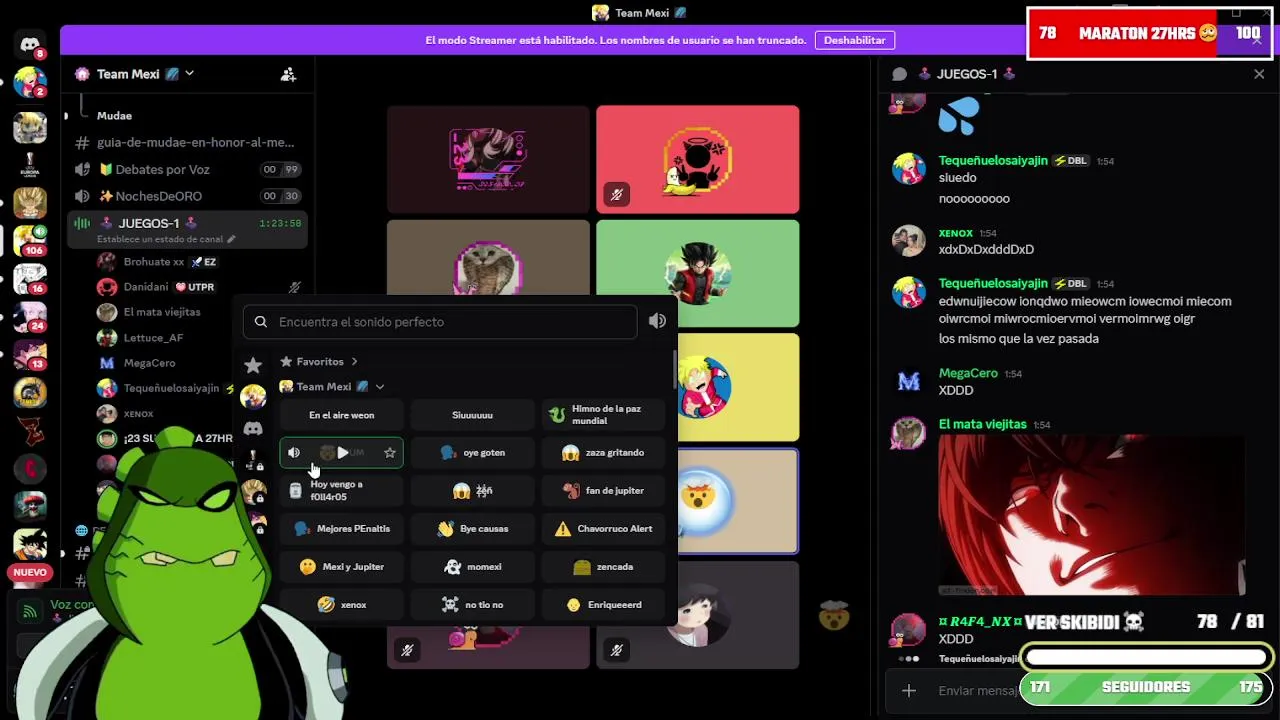The image size is (1280, 720).
Task: Click Deshabilitar streamer mode button
Action: [x=854, y=40]
